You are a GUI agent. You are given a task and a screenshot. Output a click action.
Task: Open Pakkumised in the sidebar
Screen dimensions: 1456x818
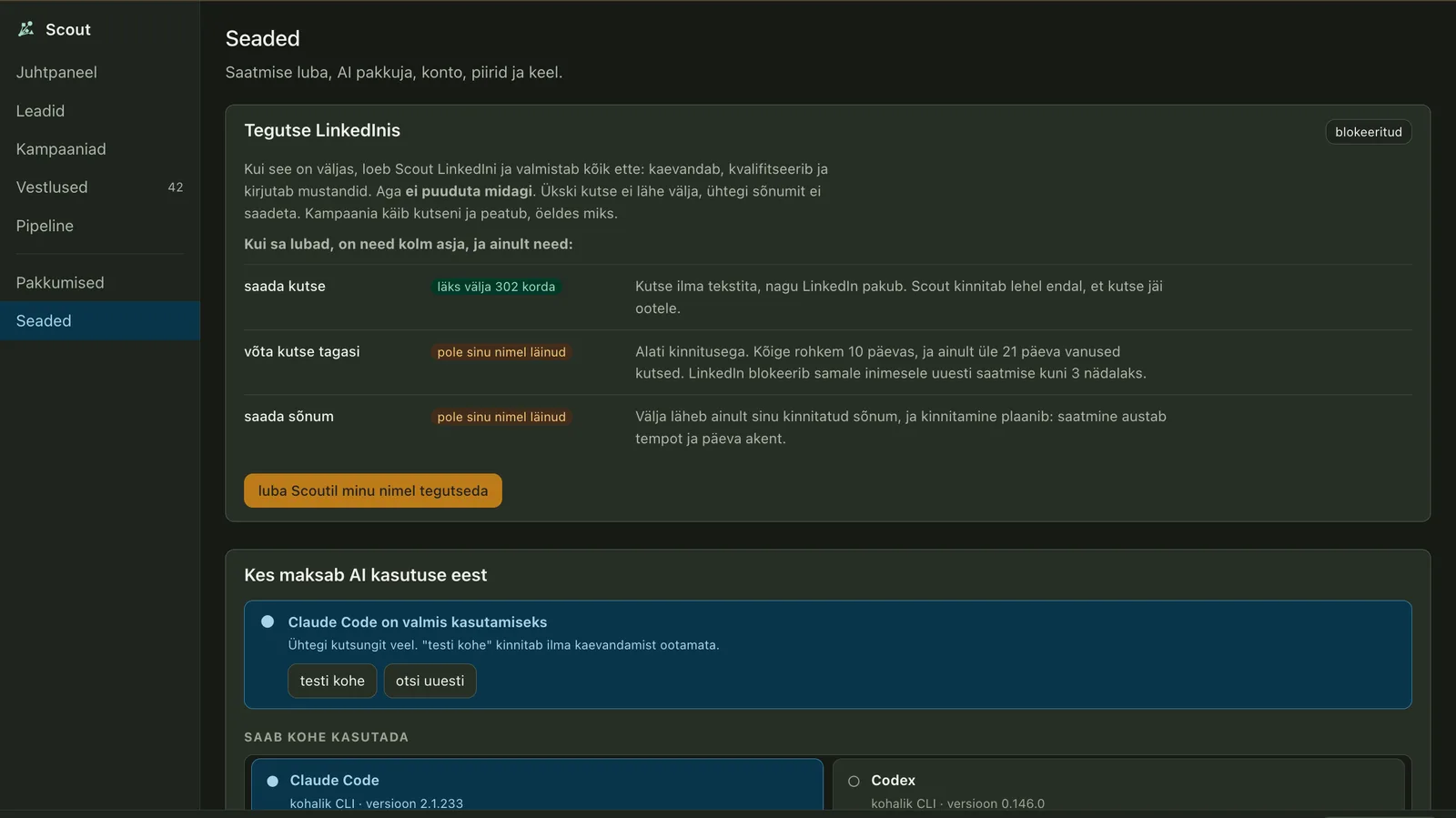click(x=100, y=283)
